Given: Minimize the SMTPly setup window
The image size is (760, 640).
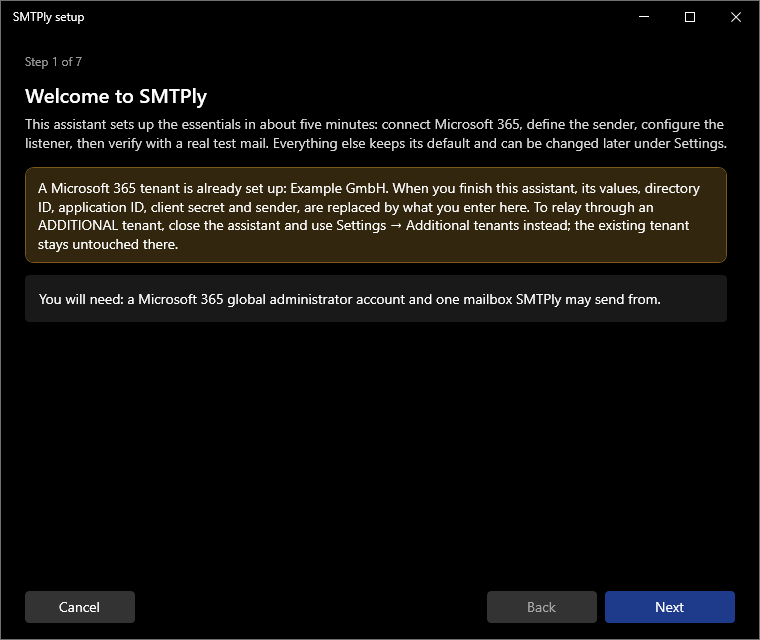Looking at the screenshot, I should coord(644,17).
